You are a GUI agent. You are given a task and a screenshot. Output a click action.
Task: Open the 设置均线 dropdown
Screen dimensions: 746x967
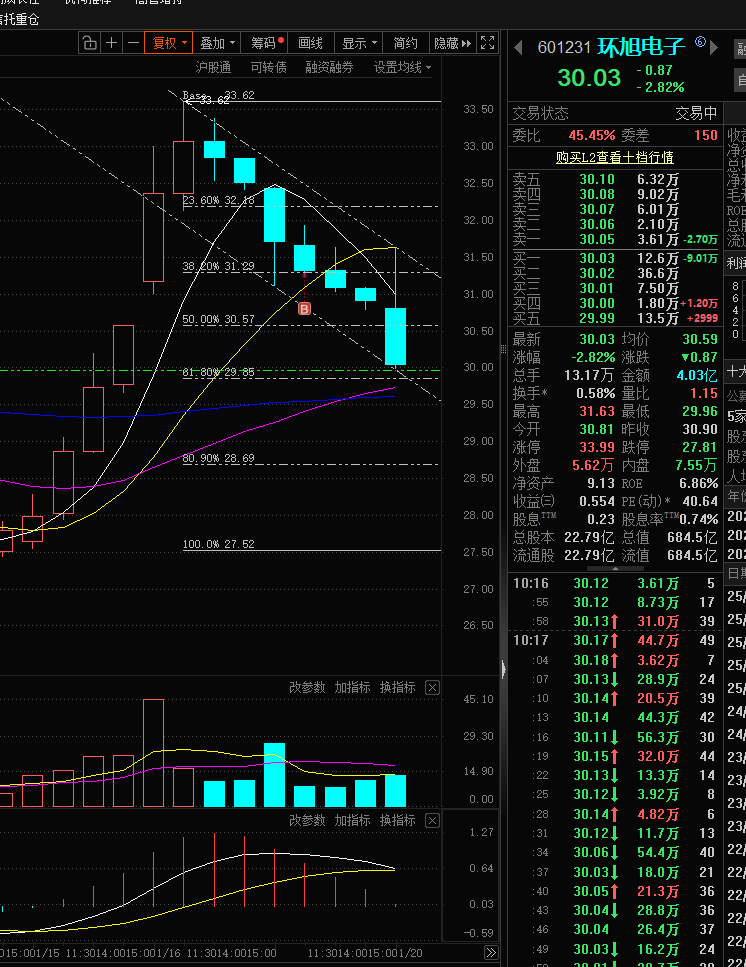tap(402, 67)
